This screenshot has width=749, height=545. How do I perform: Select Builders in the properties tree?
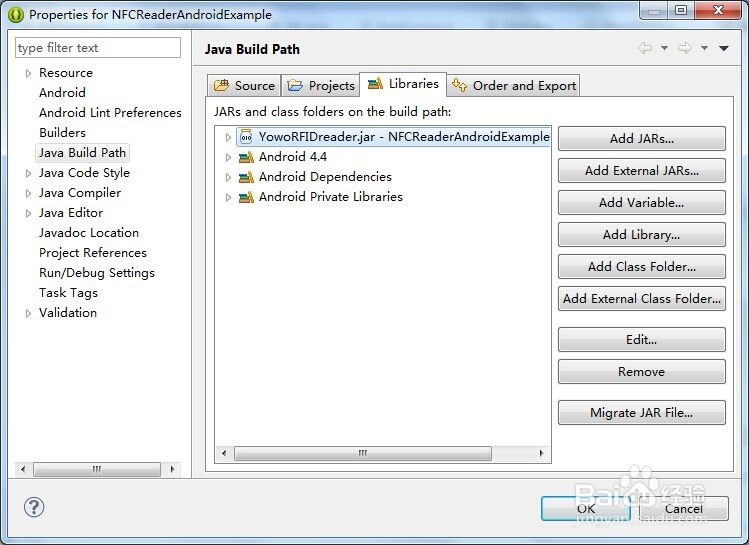pos(63,133)
